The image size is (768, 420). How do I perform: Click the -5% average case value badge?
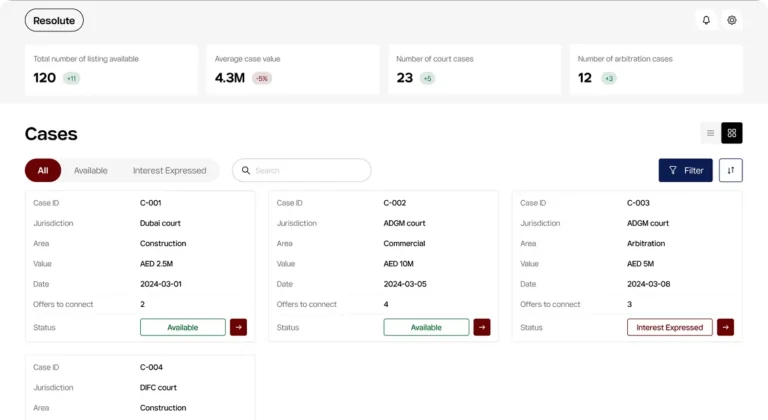coord(262,78)
